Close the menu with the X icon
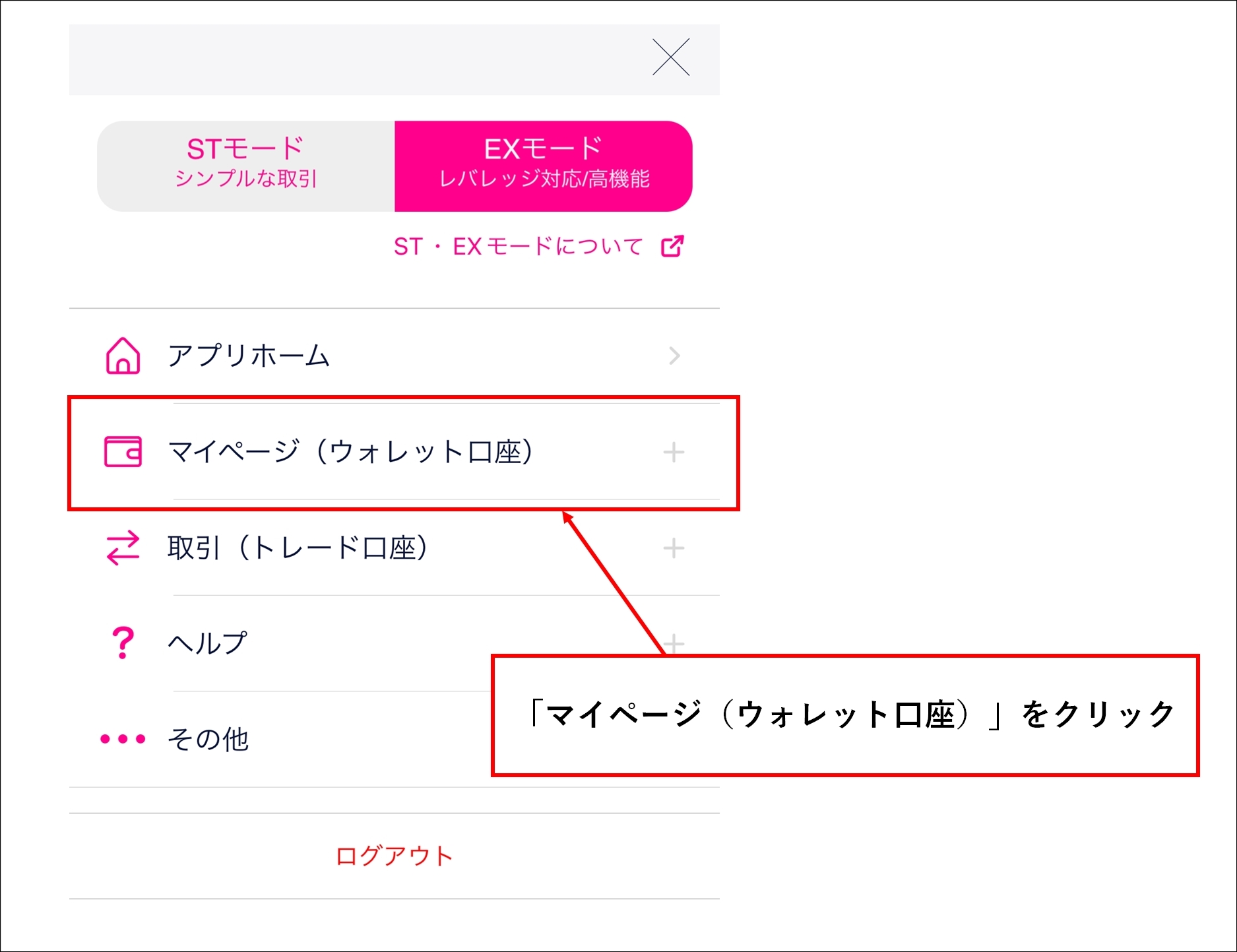The image size is (1237, 952). (670, 57)
